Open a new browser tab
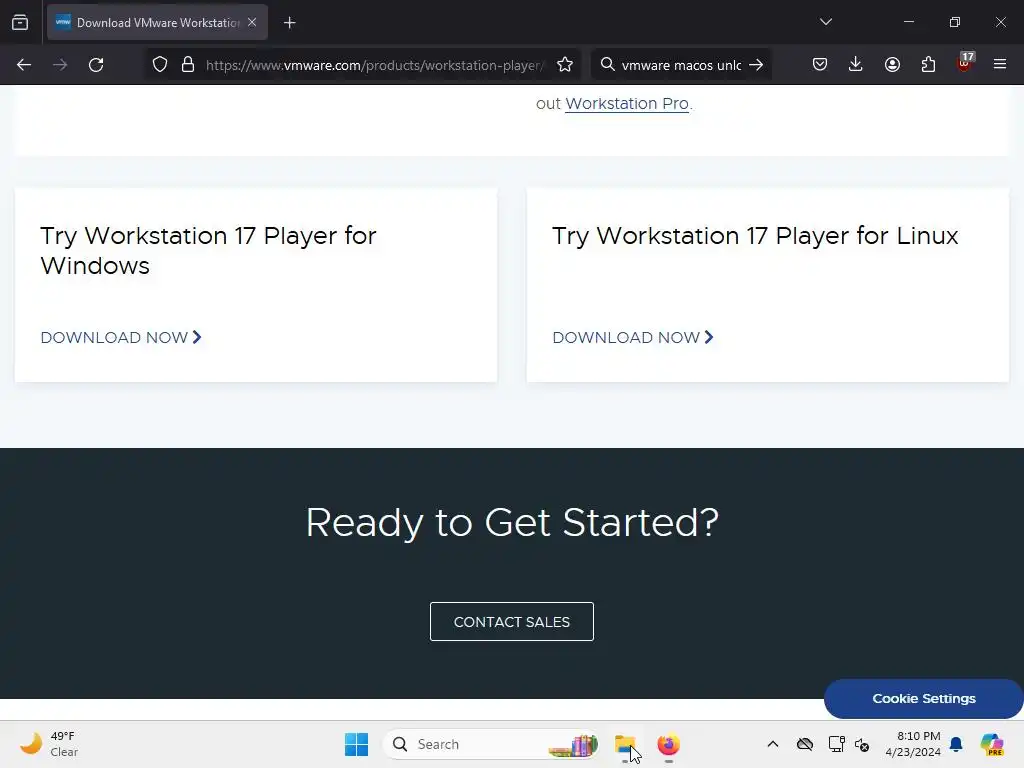1024x768 pixels. 289,23
